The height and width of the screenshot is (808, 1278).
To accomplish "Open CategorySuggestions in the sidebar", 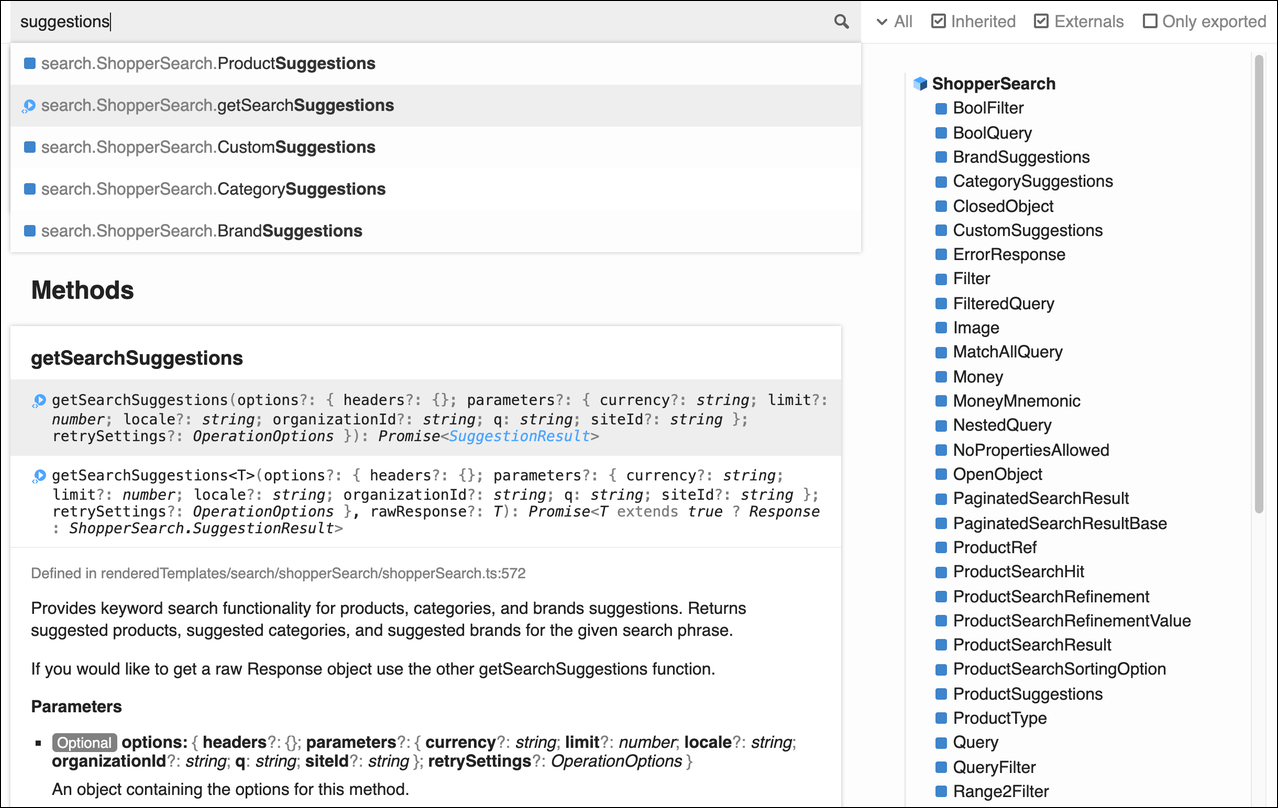I will tap(1033, 181).
